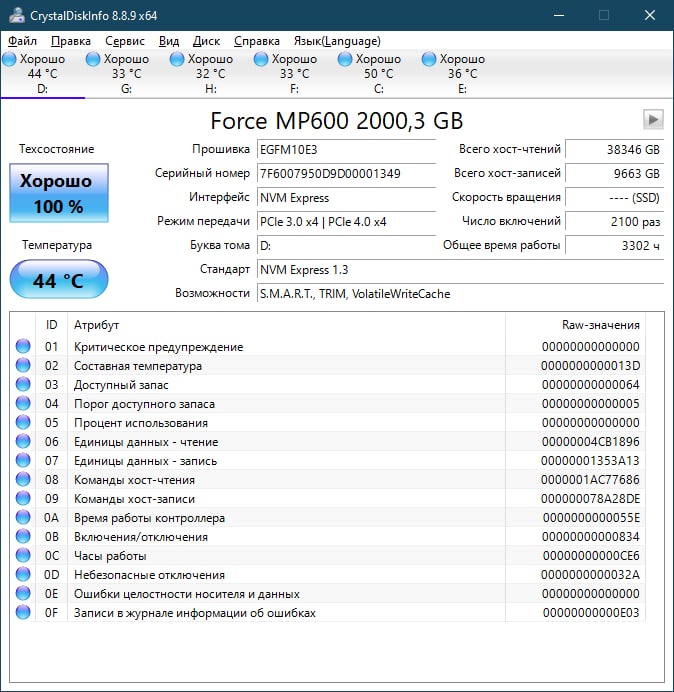Screen dimensions: 674x692
Task: Select row Единицы данных - чтение
Action: click(x=328, y=441)
